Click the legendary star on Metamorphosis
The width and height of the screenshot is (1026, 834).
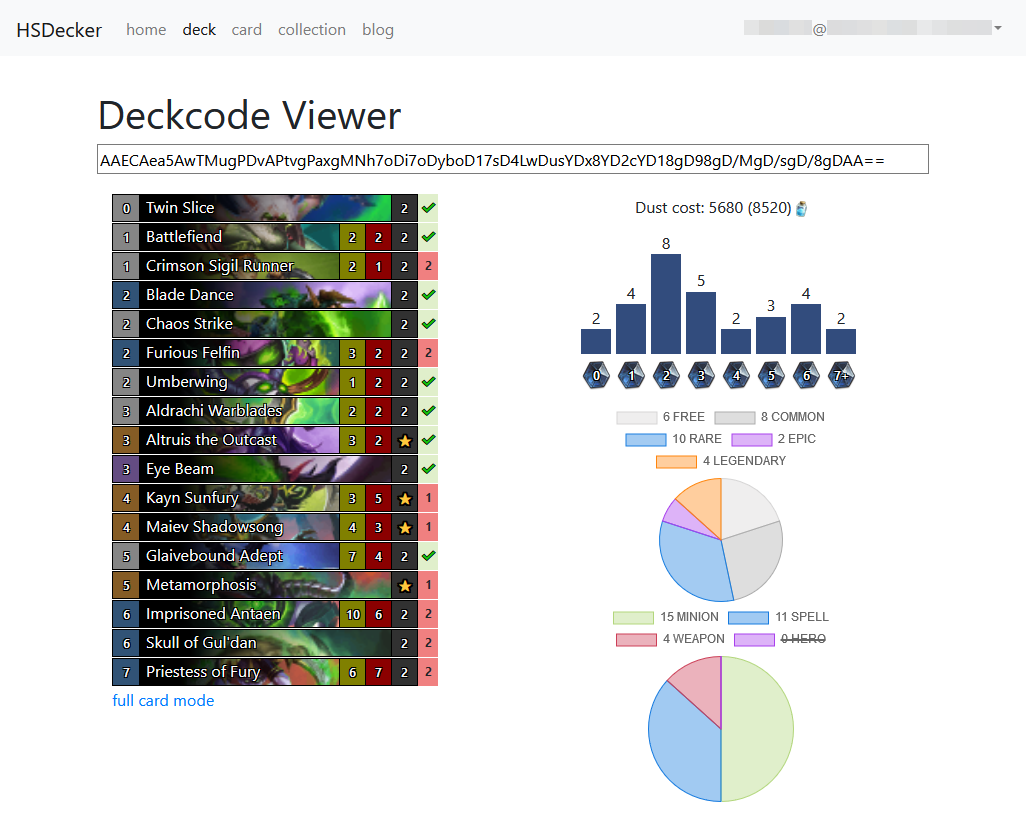pyautogui.click(x=404, y=585)
